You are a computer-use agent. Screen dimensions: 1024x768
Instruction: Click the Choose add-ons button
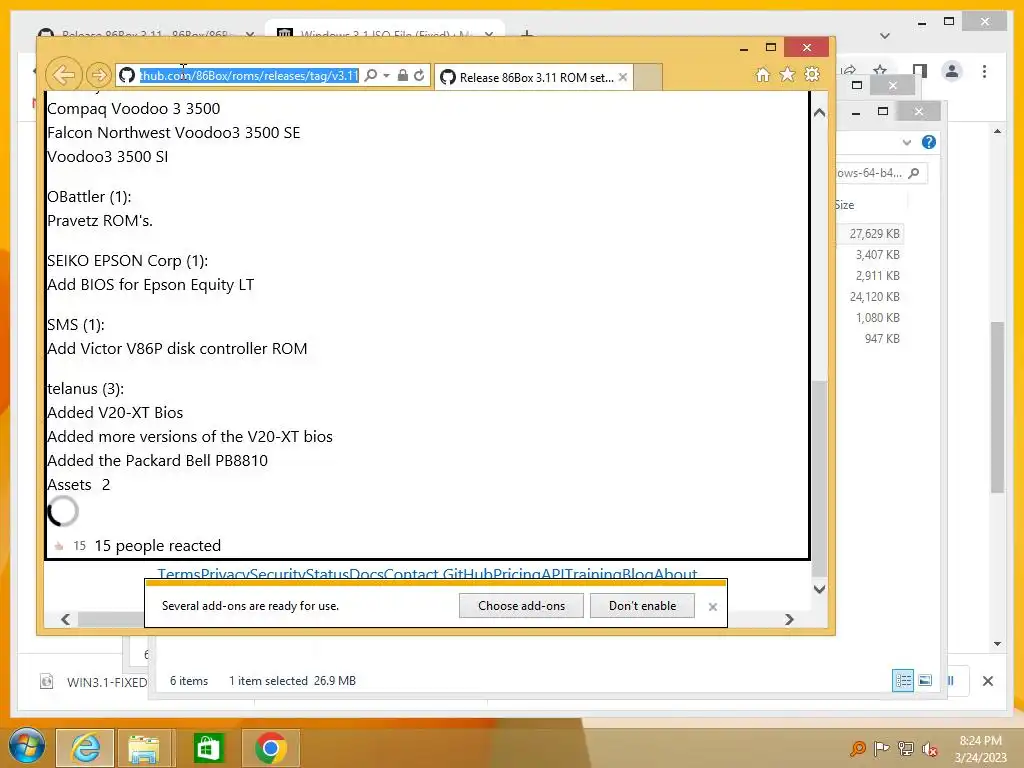click(x=521, y=605)
